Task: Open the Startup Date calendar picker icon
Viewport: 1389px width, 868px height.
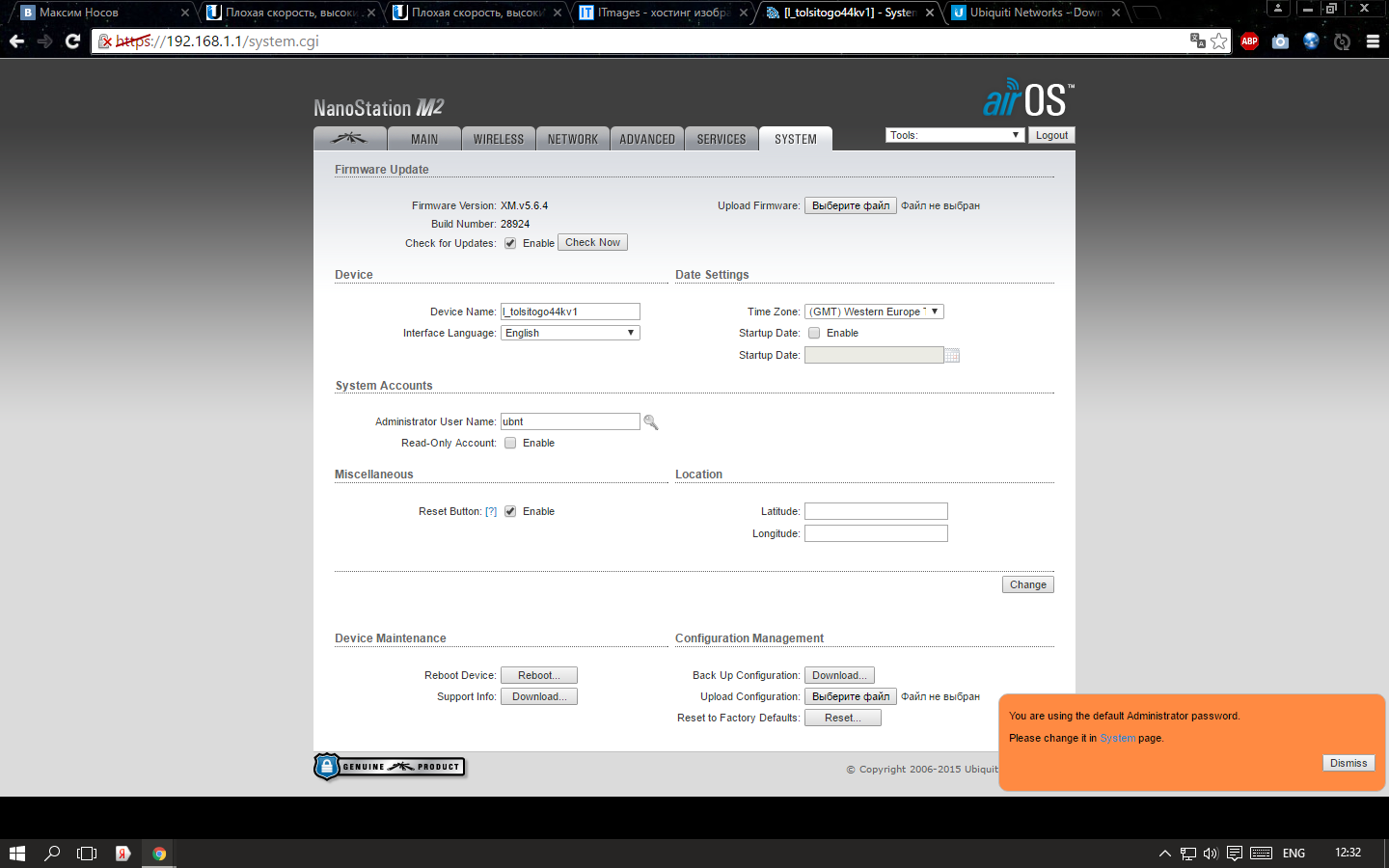Action: pos(952,356)
